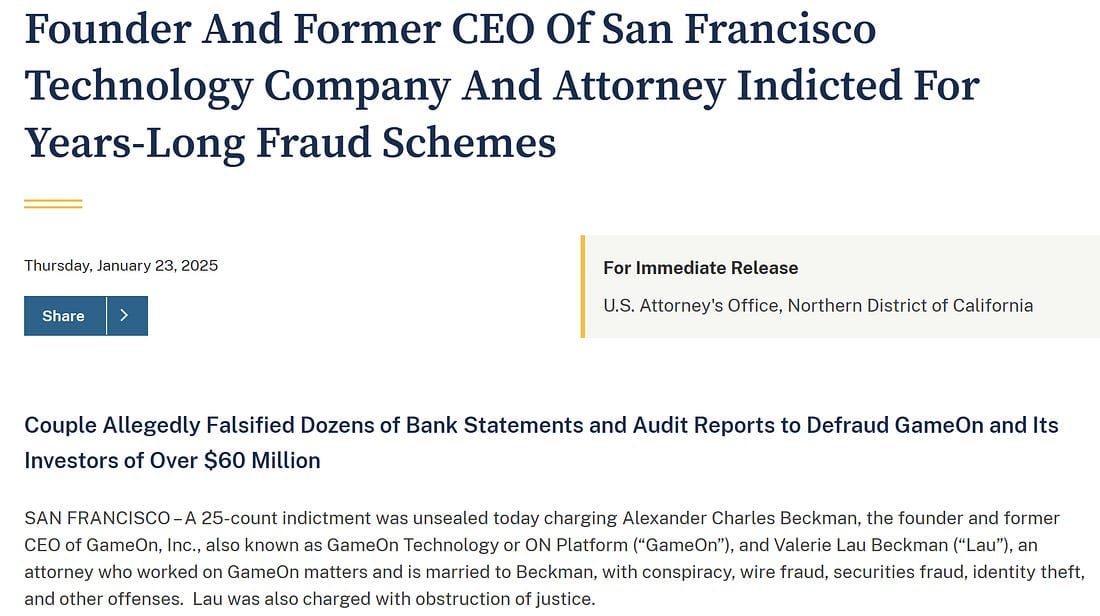Image resolution: width=1100 pixels, height=616 pixels.
Task: Select the date Thursday, January 23, 2025
Action: [120, 265]
